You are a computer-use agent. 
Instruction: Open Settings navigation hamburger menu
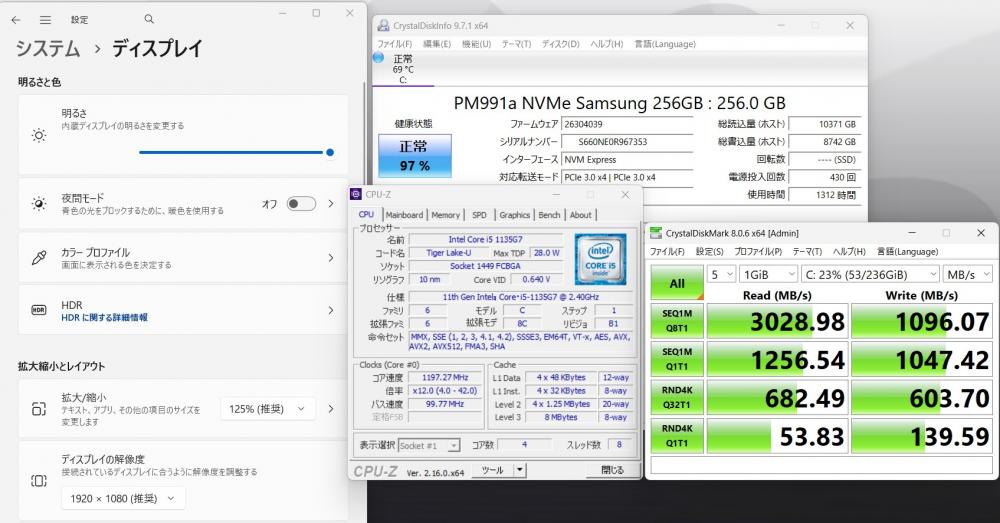click(x=45, y=20)
